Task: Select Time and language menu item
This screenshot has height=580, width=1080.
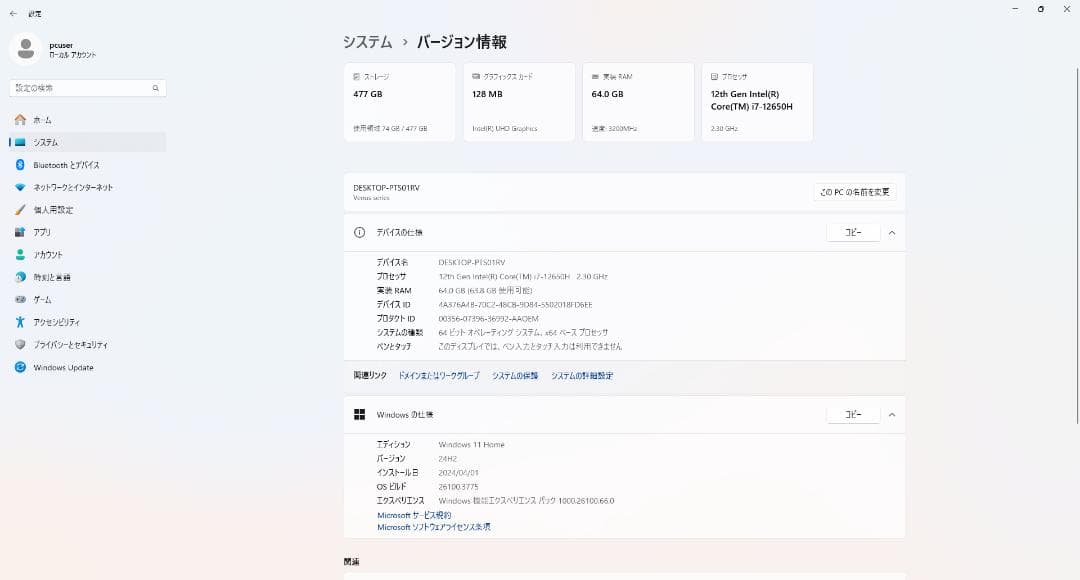Action: point(52,277)
